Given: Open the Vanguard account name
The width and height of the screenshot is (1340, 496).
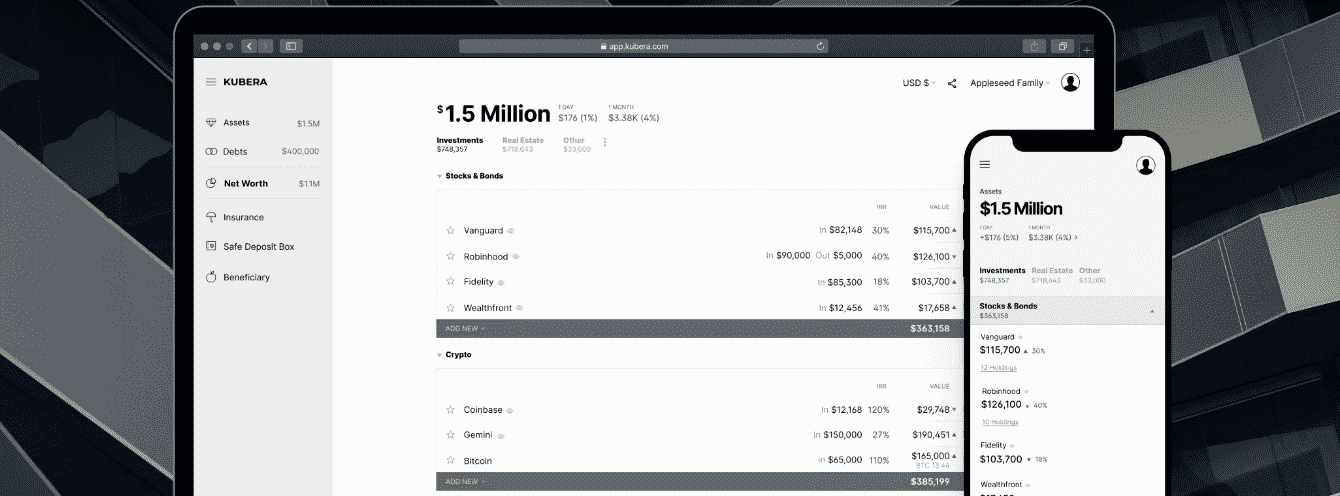Looking at the screenshot, I should click(483, 230).
